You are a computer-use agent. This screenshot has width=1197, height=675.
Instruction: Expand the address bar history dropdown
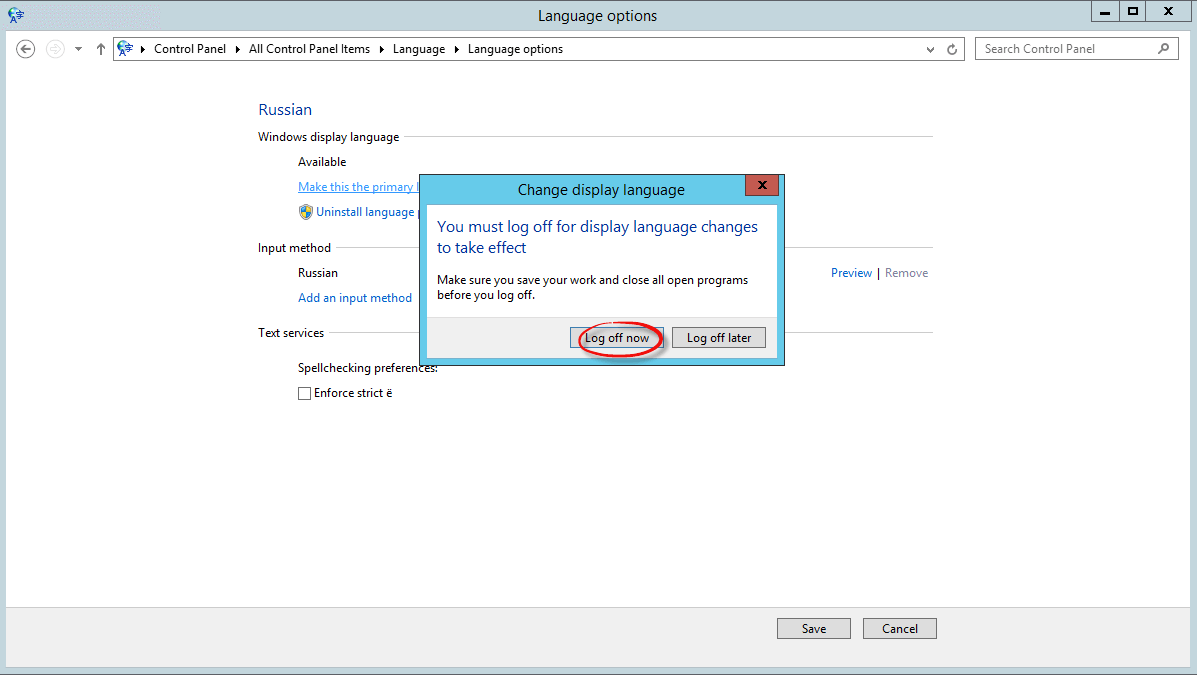pos(930,49)
